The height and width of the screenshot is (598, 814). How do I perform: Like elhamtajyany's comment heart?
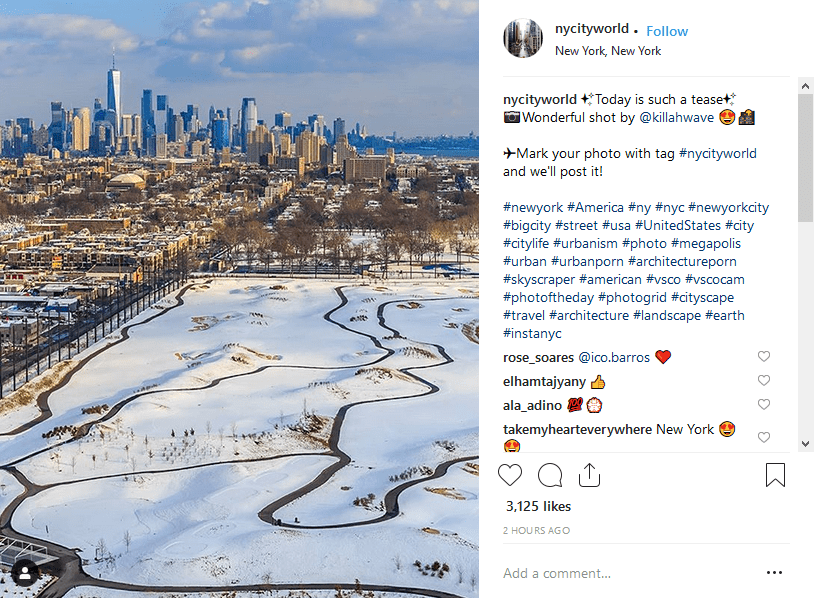tap(764, 380)
